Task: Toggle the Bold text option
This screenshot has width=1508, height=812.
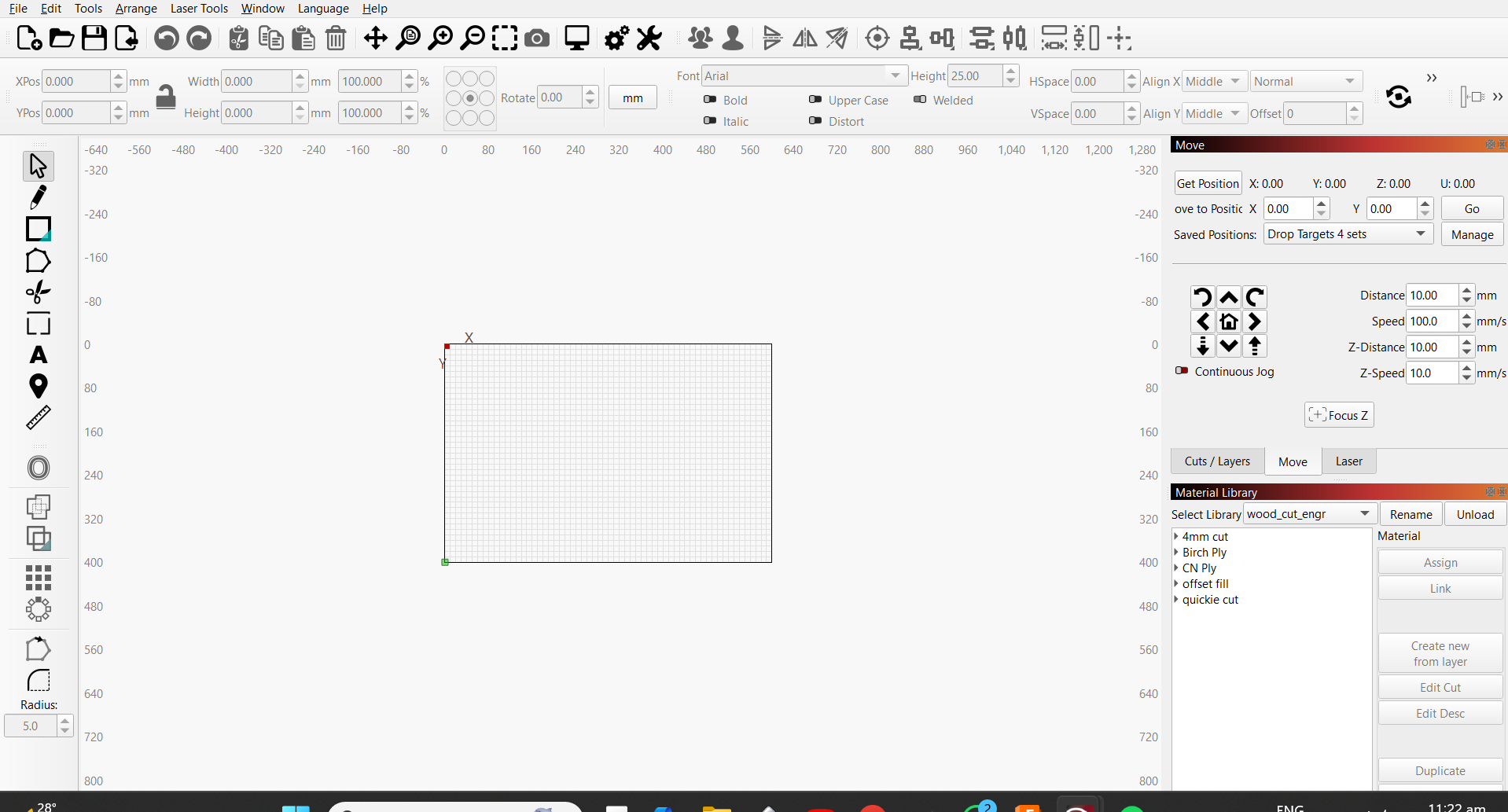Action: click(710, 100)
